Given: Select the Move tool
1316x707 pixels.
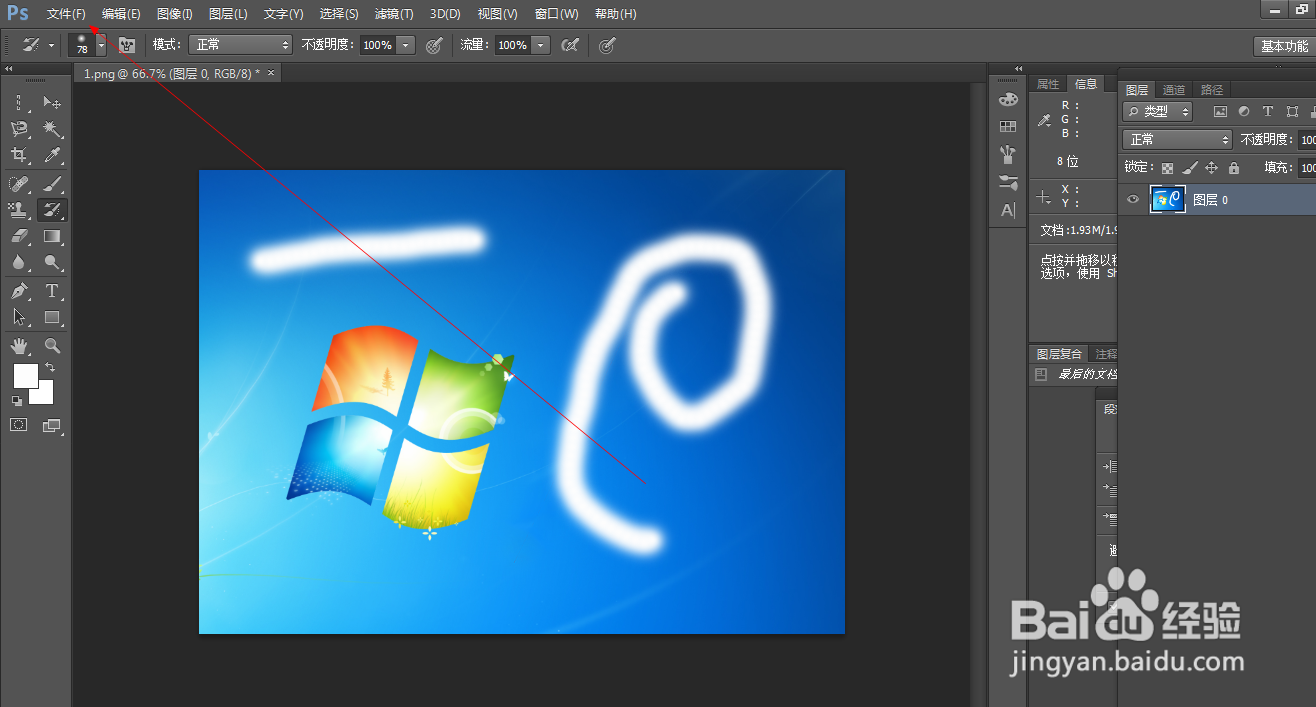Looking at the screenshot, I should point(52,102).
